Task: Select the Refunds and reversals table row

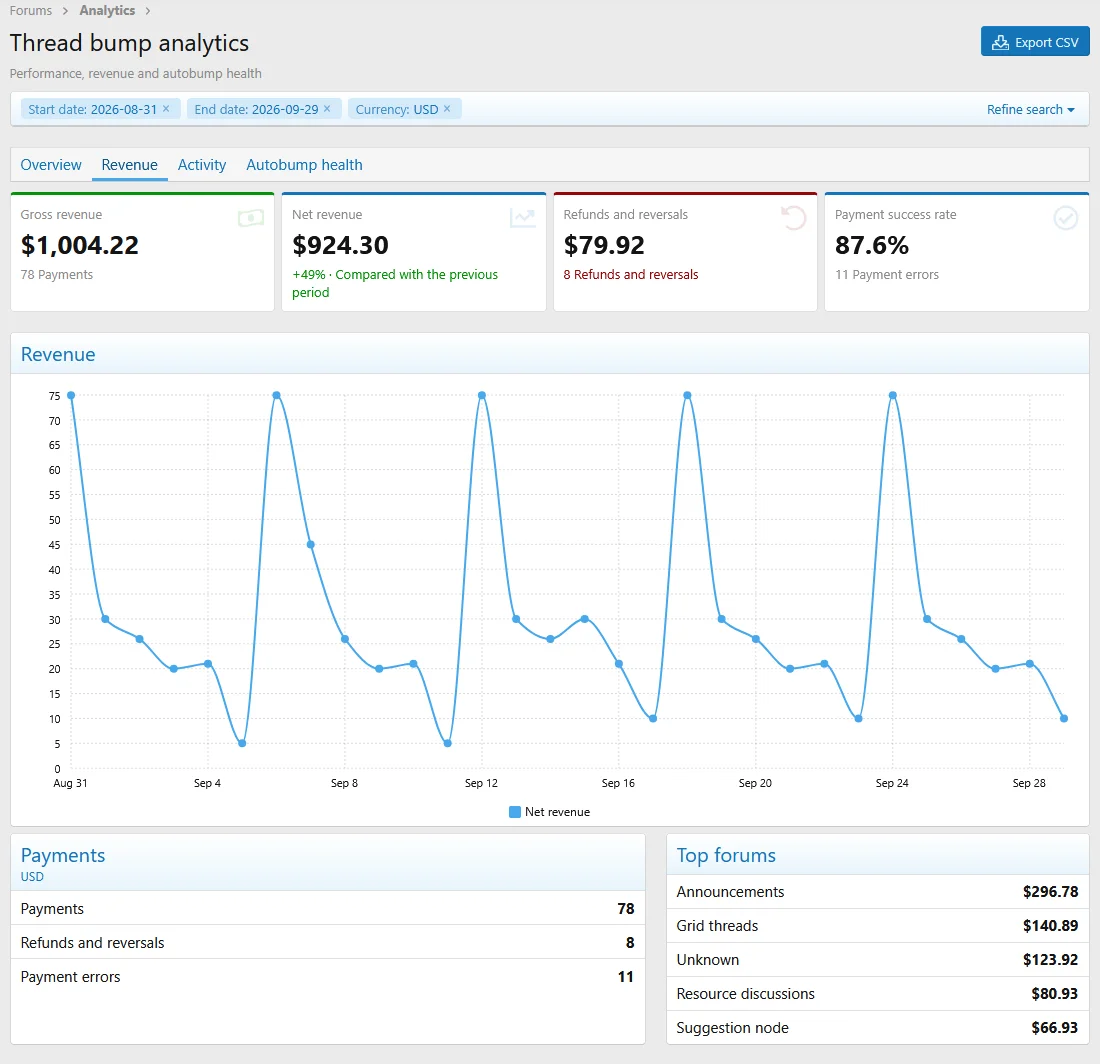Action: pos(328,943)
